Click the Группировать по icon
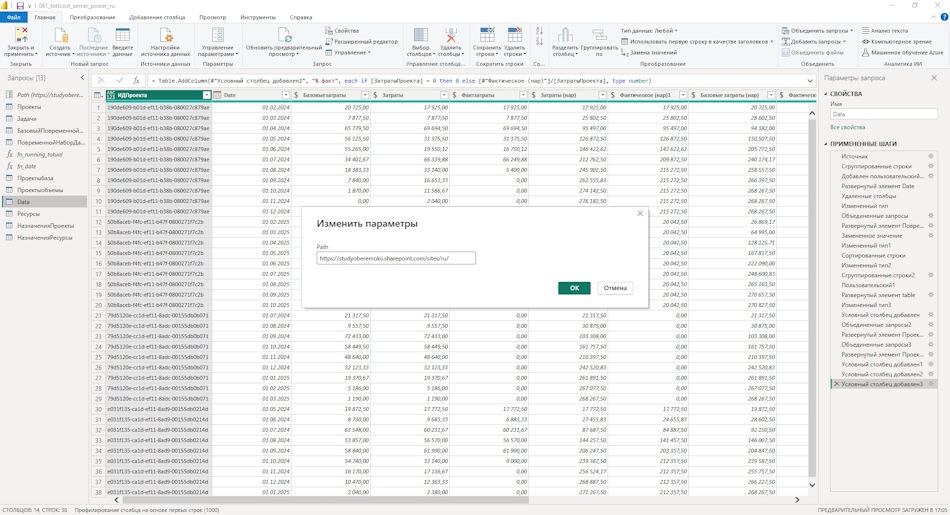This screenshot has width=950, height=515. (599, 35)
